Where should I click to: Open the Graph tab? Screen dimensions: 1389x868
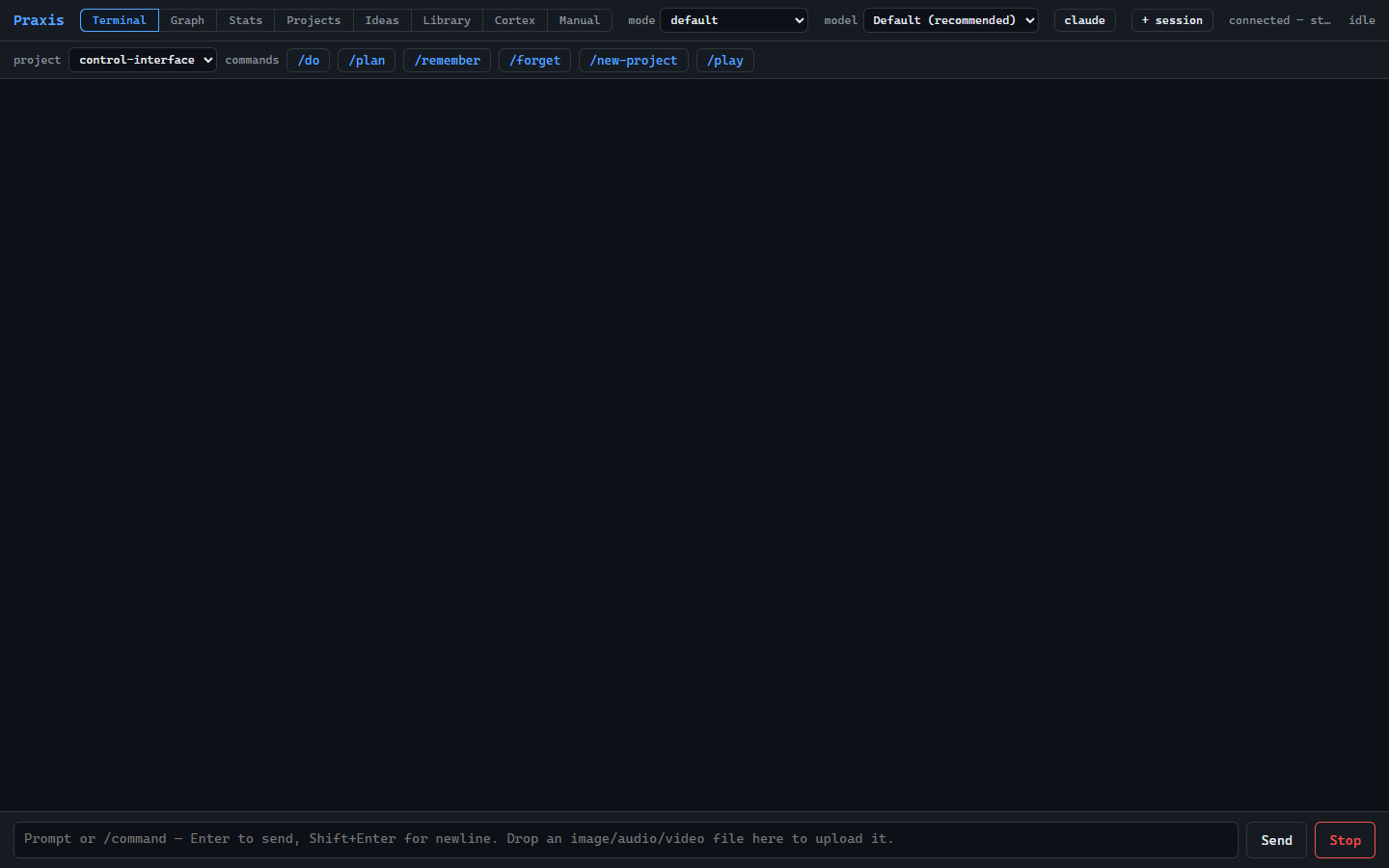click(187, 20)
